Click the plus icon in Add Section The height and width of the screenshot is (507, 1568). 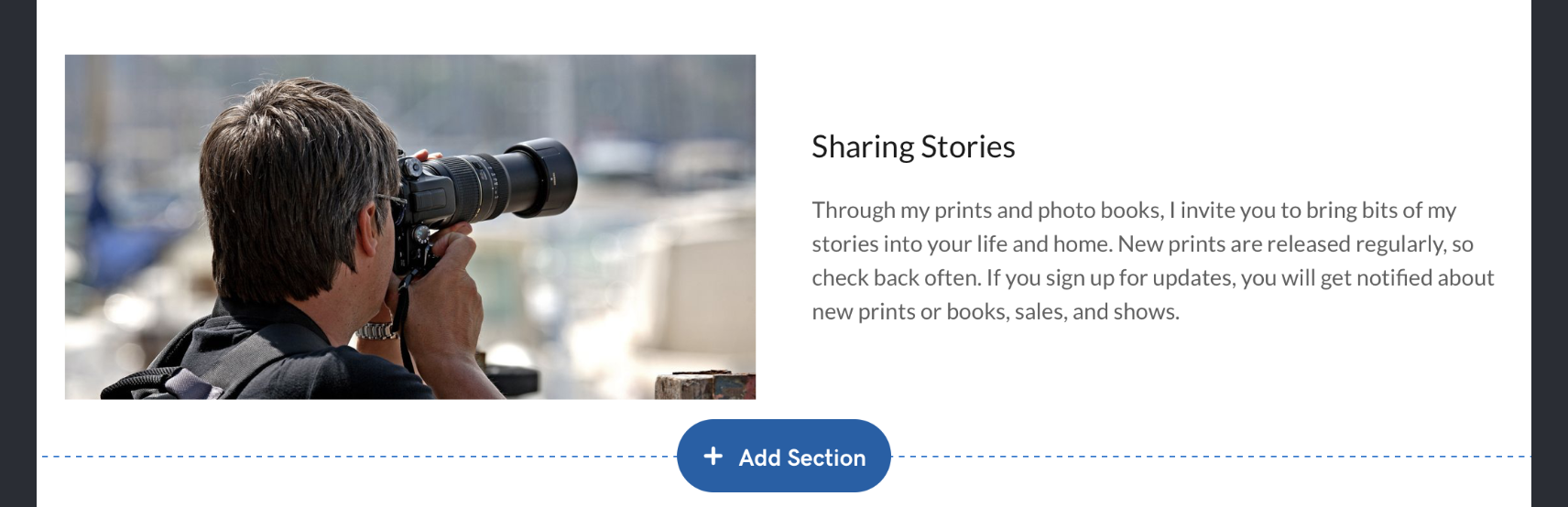click(713, 456)
